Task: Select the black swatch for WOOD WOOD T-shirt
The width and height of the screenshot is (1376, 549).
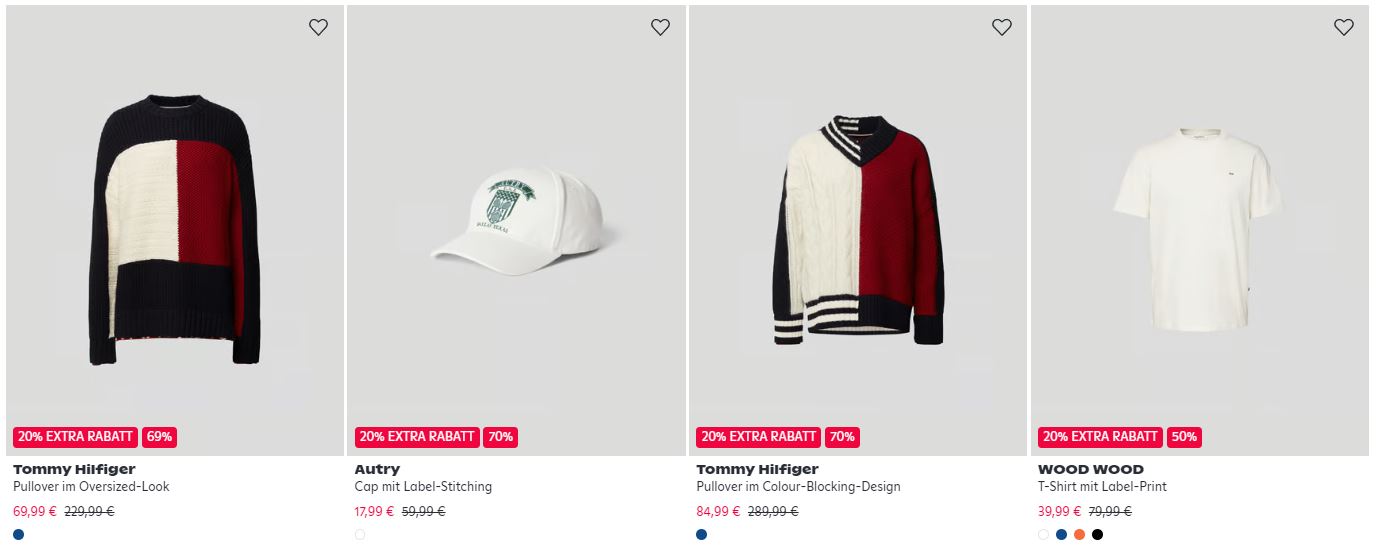Action: [1098, 535]
